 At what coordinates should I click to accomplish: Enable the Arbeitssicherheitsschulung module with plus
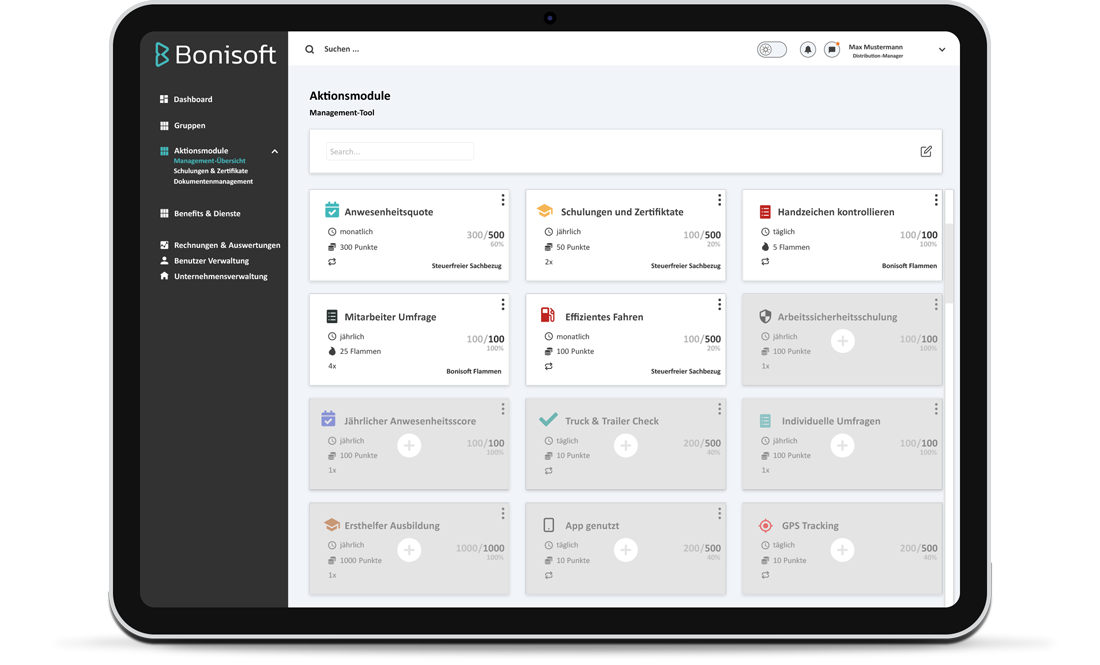[x=842, y=341]
